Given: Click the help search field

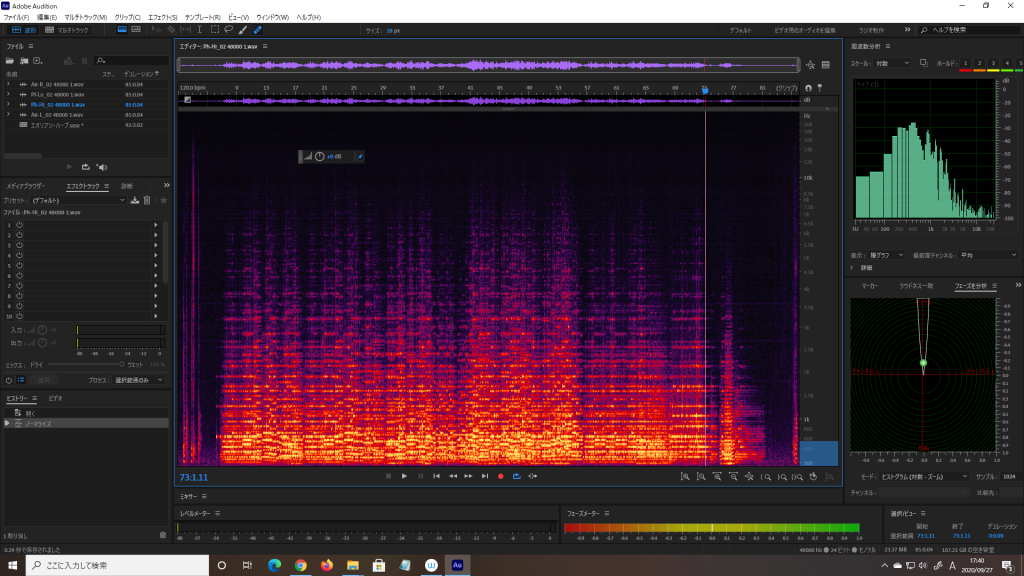Looking at the screenshot, I should (x=968, y=30).
